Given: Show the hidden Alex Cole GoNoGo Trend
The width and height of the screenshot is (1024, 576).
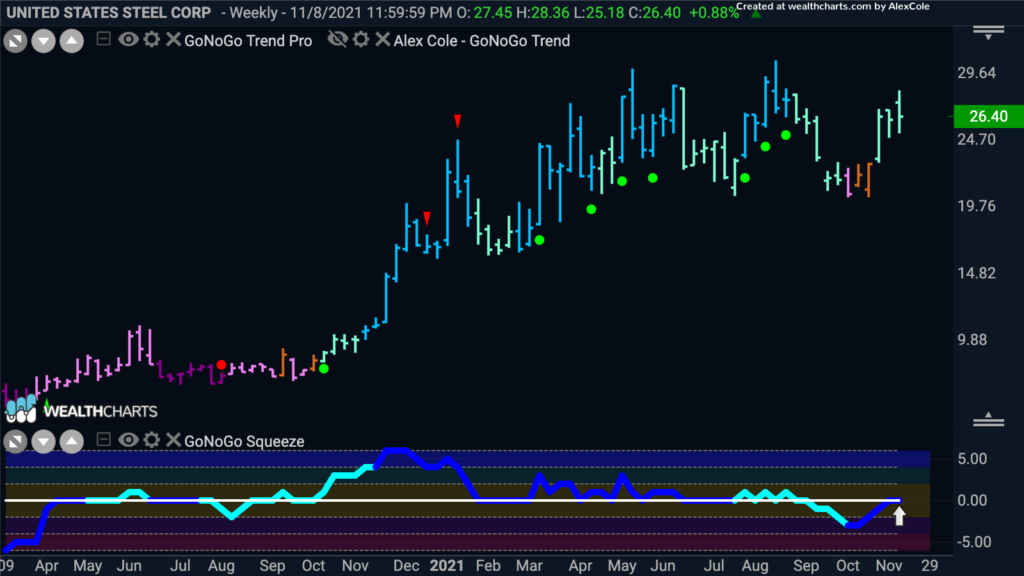Looking at the screenshot, I should click(x=338, y=40).
